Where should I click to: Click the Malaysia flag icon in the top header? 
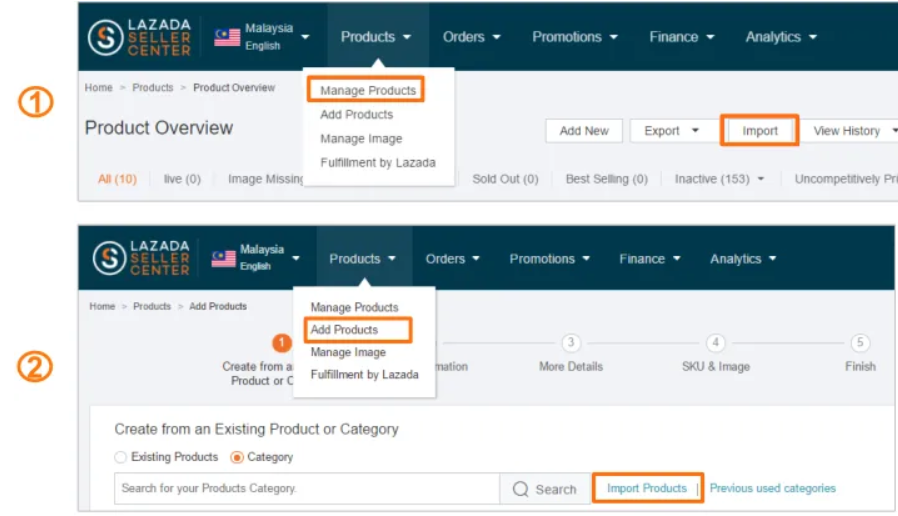point(227,37)
